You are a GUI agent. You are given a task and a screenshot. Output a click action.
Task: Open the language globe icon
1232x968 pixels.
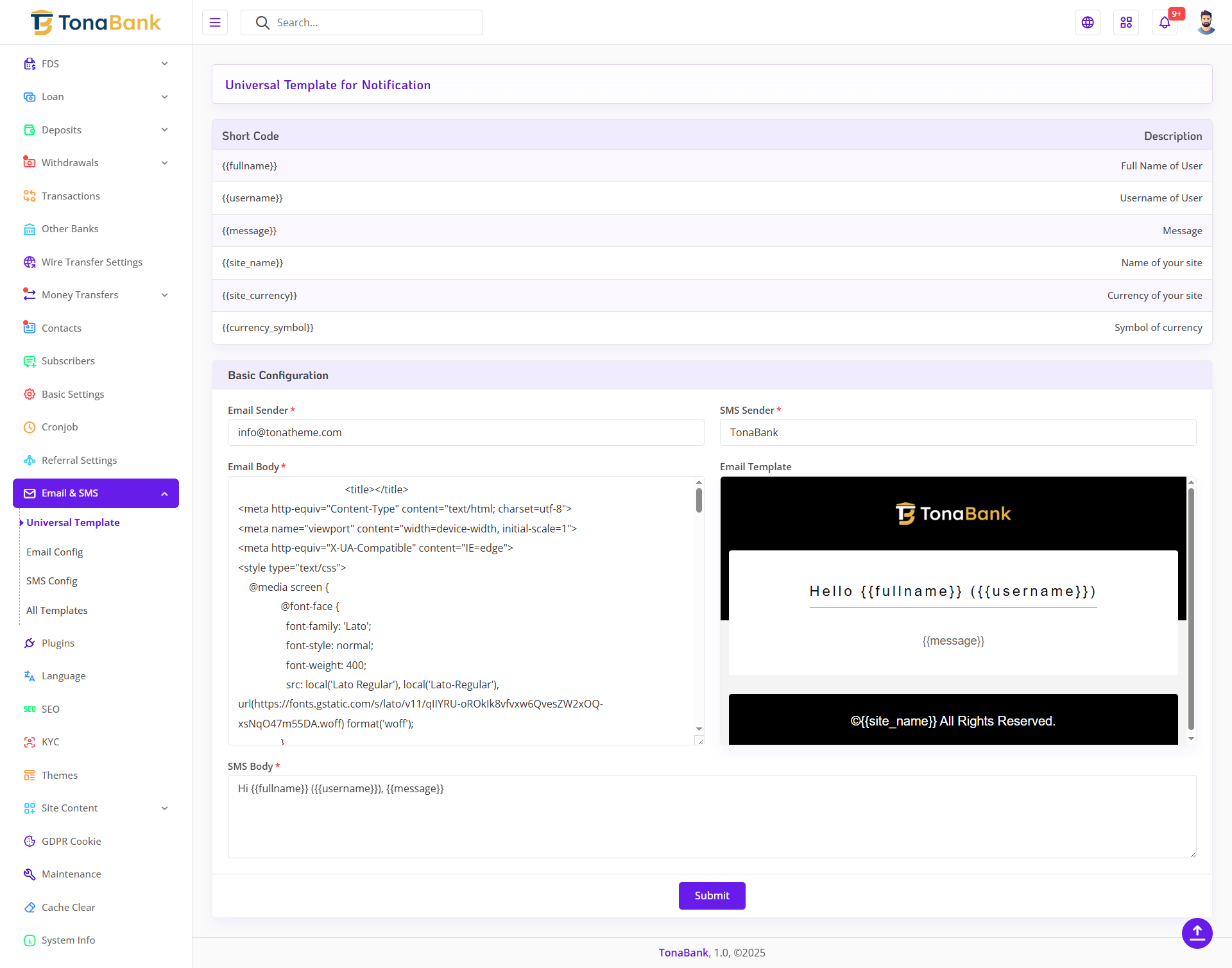click(1088, 22)
